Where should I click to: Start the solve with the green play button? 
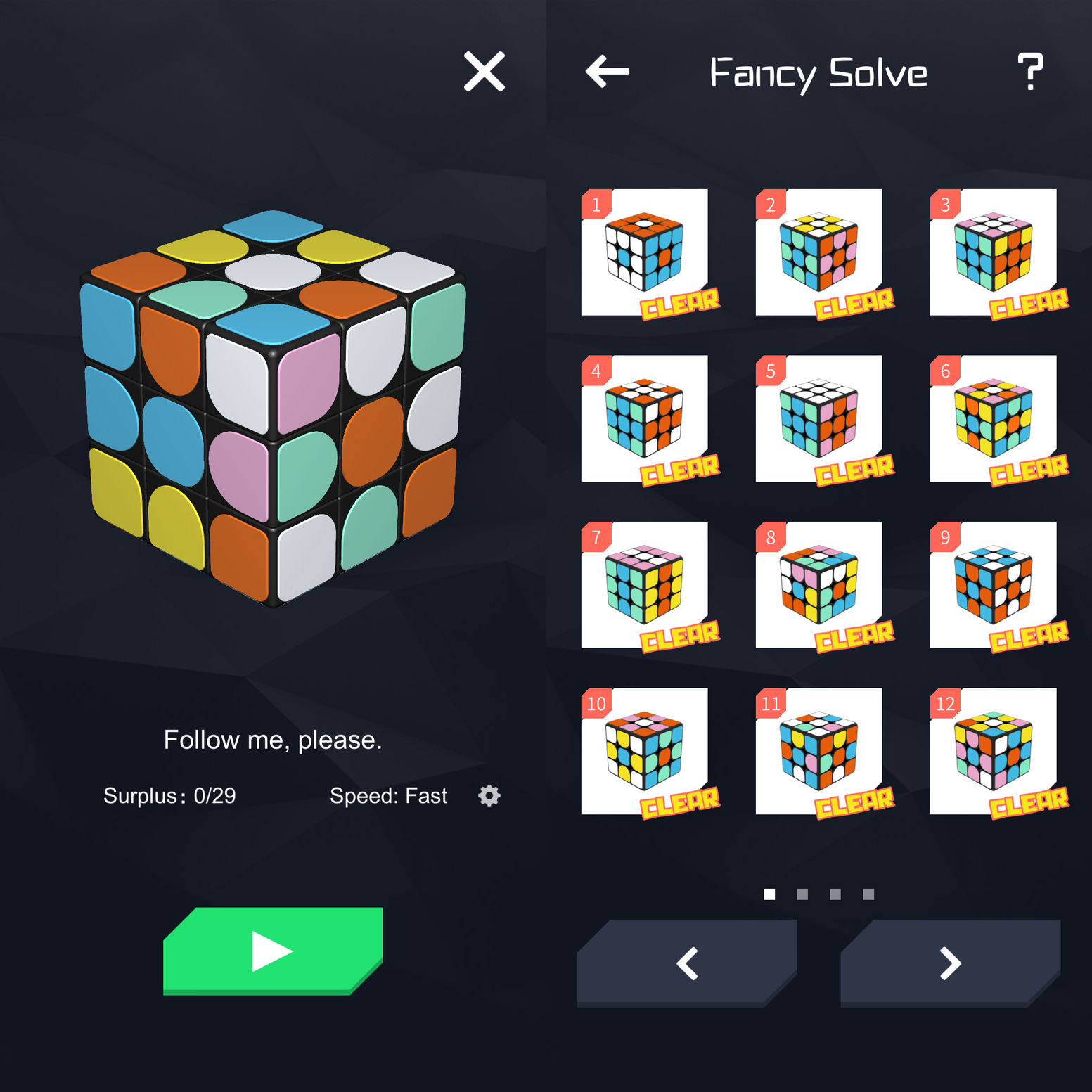pyautogui.click(x=273, y=951)
